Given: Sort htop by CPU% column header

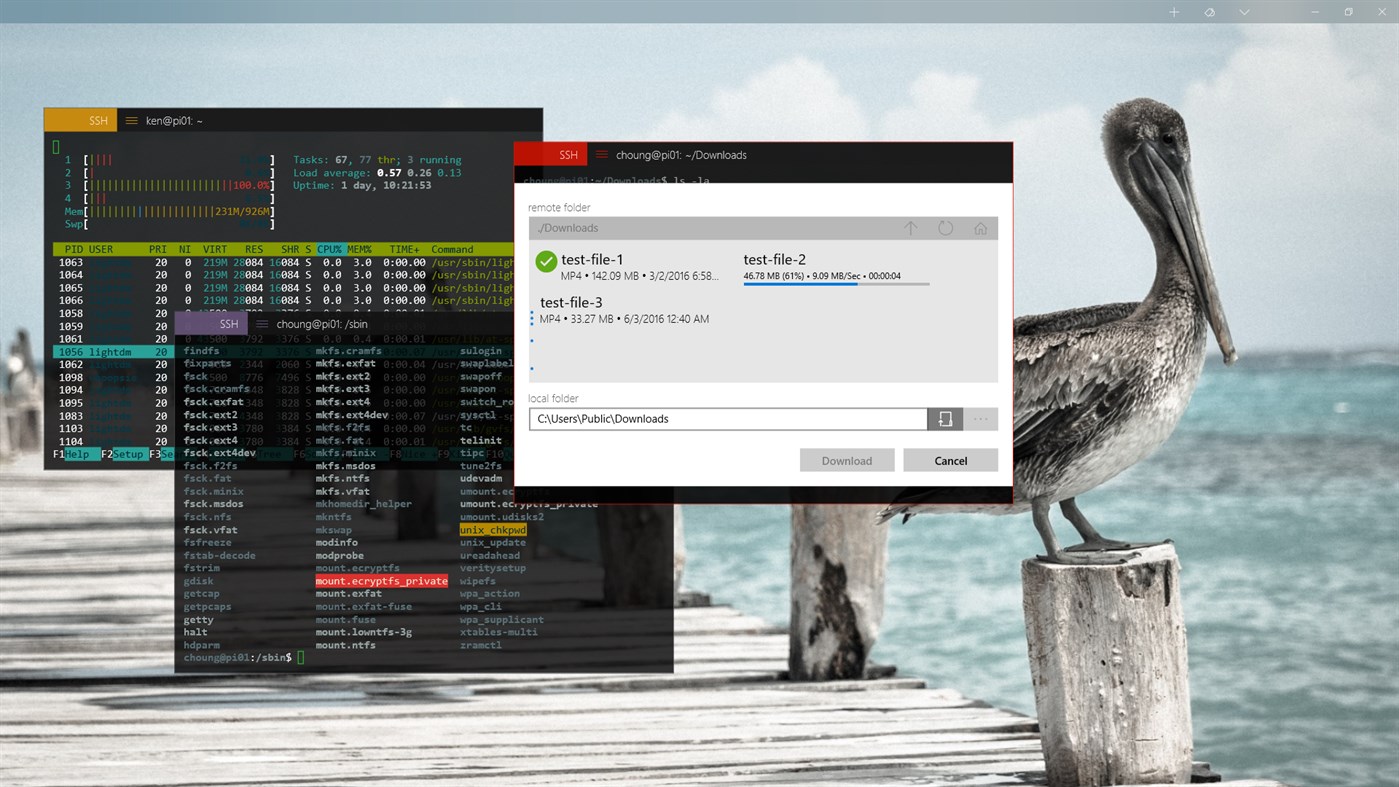Looking at the screenshot, I should point(330,249).
